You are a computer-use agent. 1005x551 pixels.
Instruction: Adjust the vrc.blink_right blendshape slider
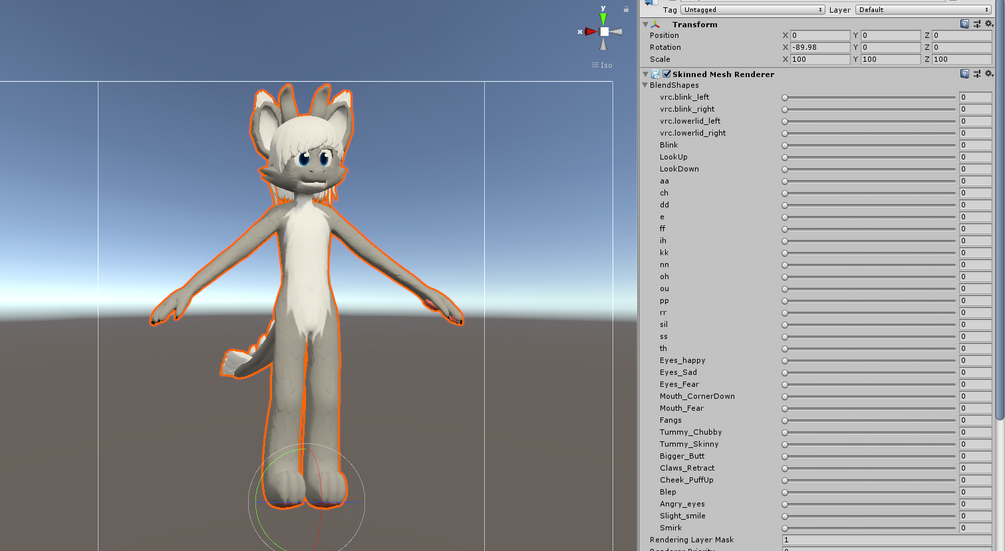point(868,110)
